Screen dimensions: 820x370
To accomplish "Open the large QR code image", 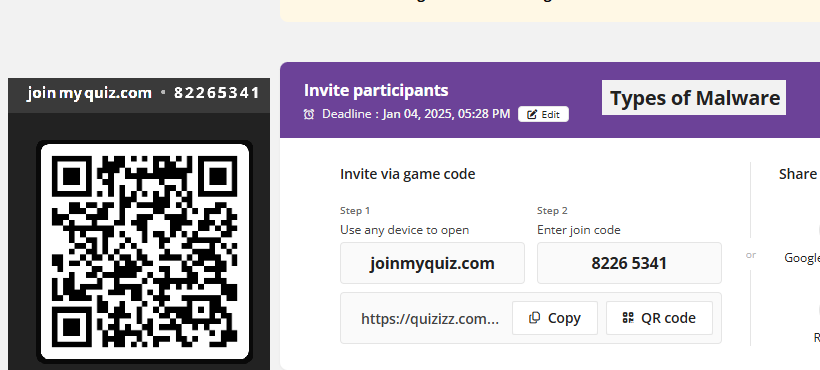I will tap(144, 251).
